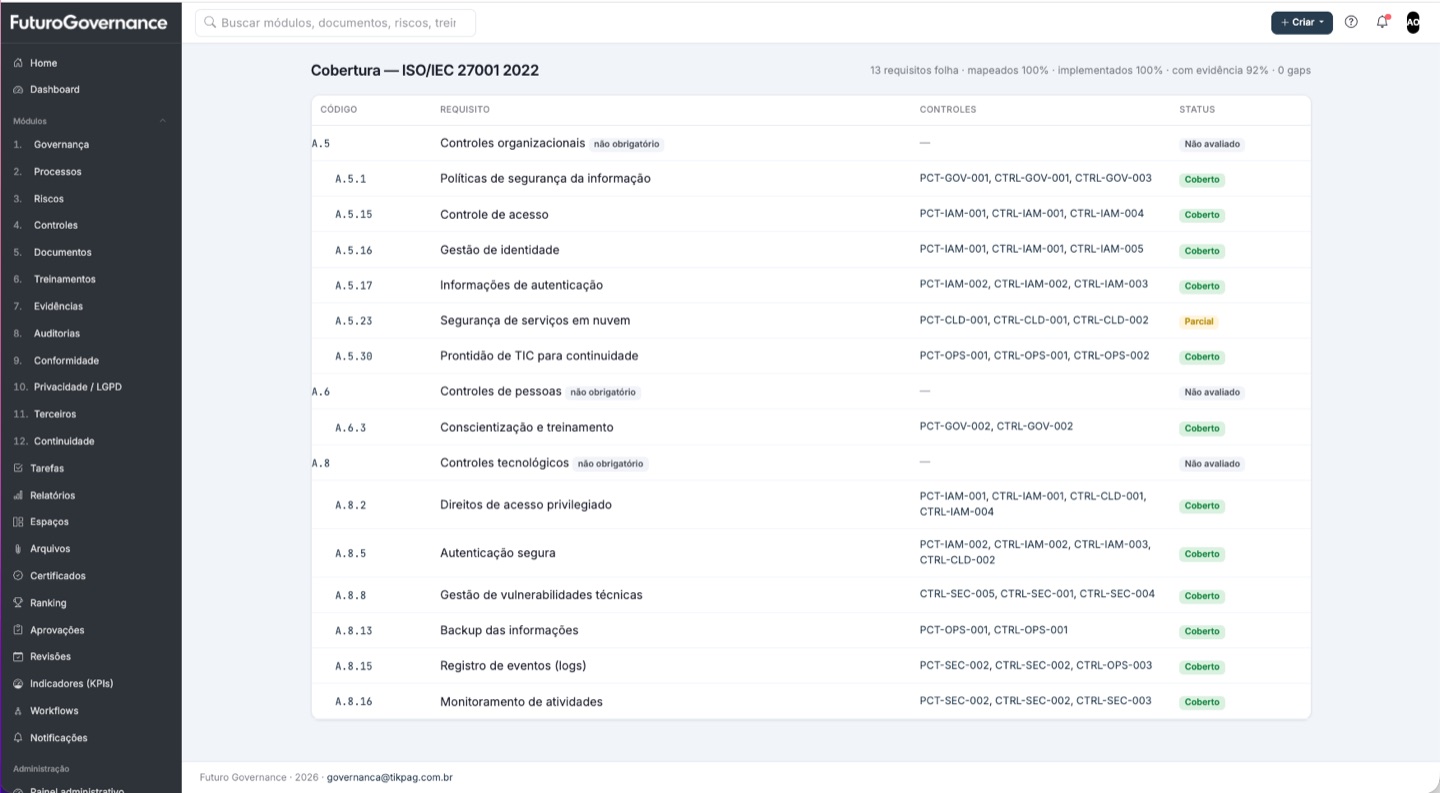Click Gestão de vulnerabilidades técnicas requirement
The width and height of the screenshot is (1440, 793).
point(541,595)
